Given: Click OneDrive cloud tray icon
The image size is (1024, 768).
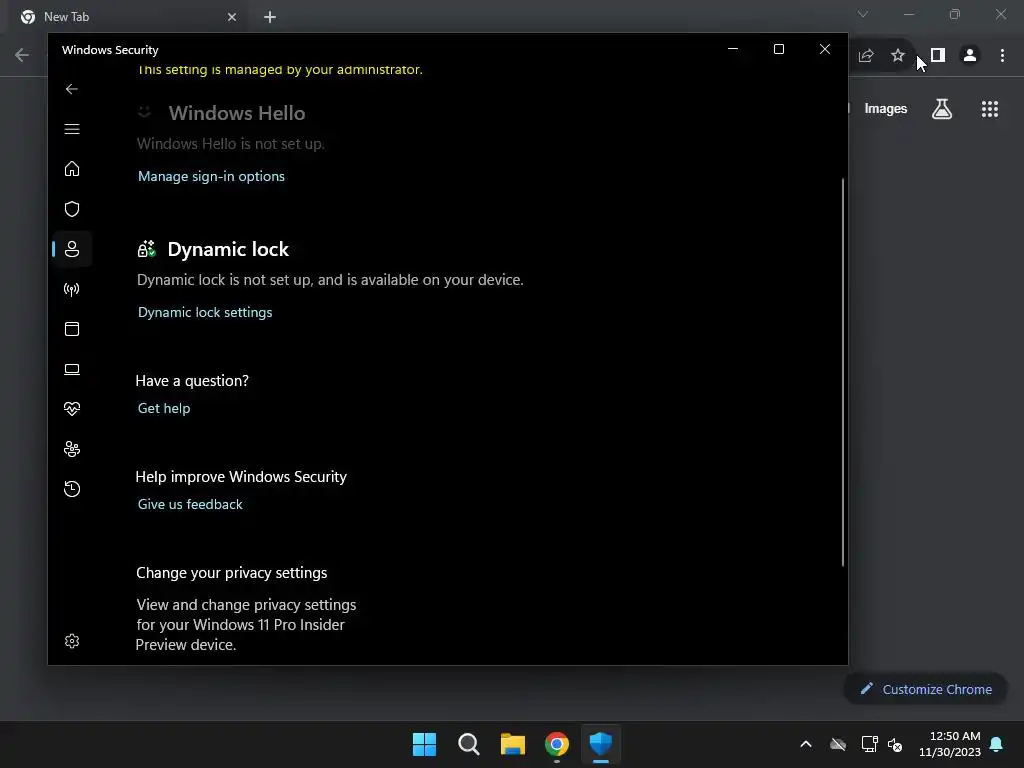Looking at the screenshot, I should [838, 744].
